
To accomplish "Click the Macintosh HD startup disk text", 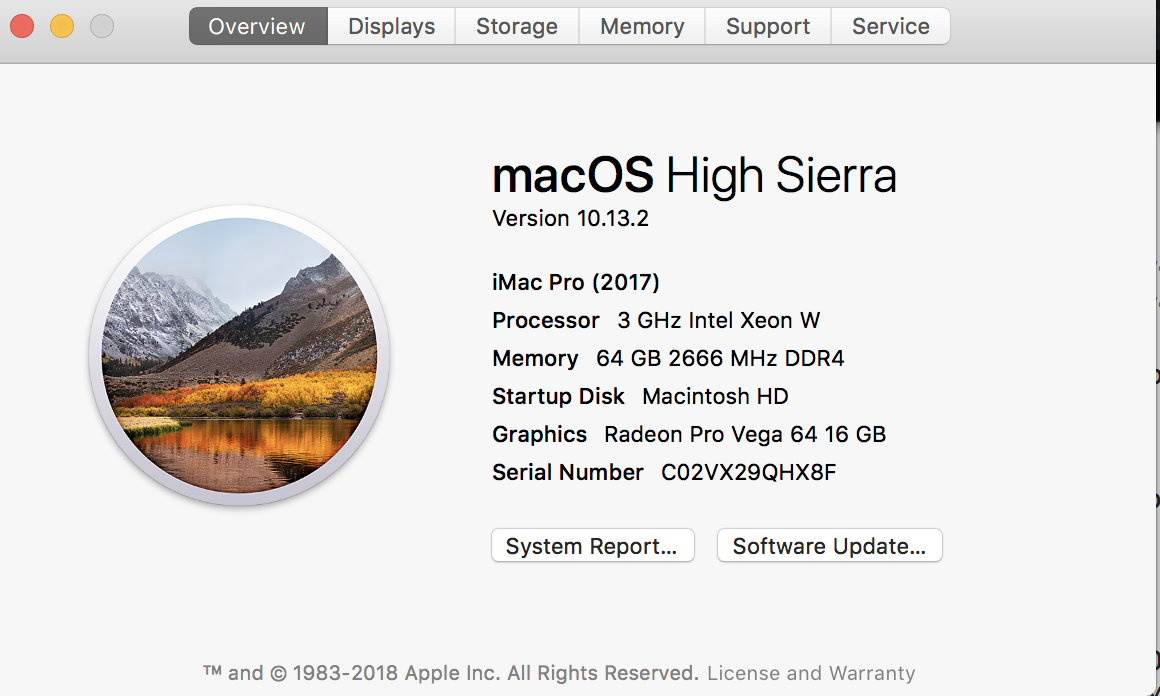I will 715,396.
